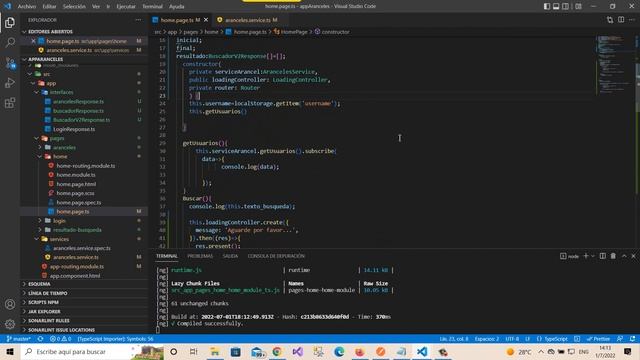
Task: Open the Extensions view
Action: [10, 103]
